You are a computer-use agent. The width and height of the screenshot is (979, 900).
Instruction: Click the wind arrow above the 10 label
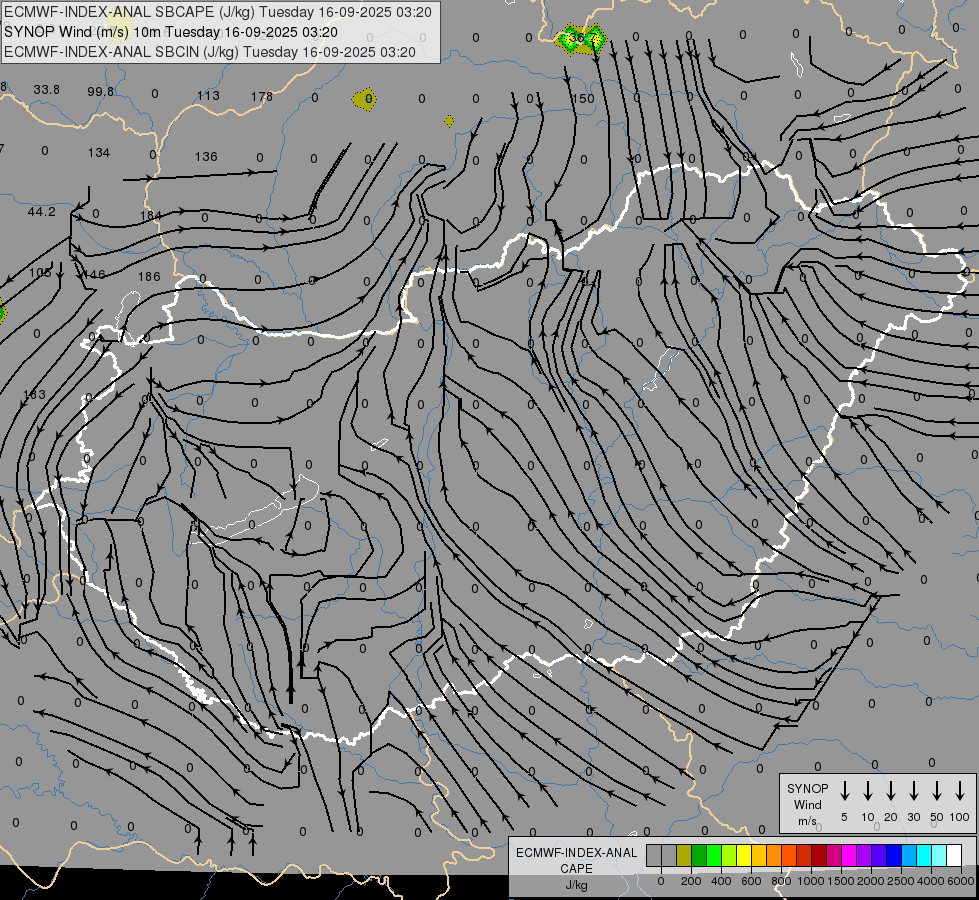pos(867,791)
